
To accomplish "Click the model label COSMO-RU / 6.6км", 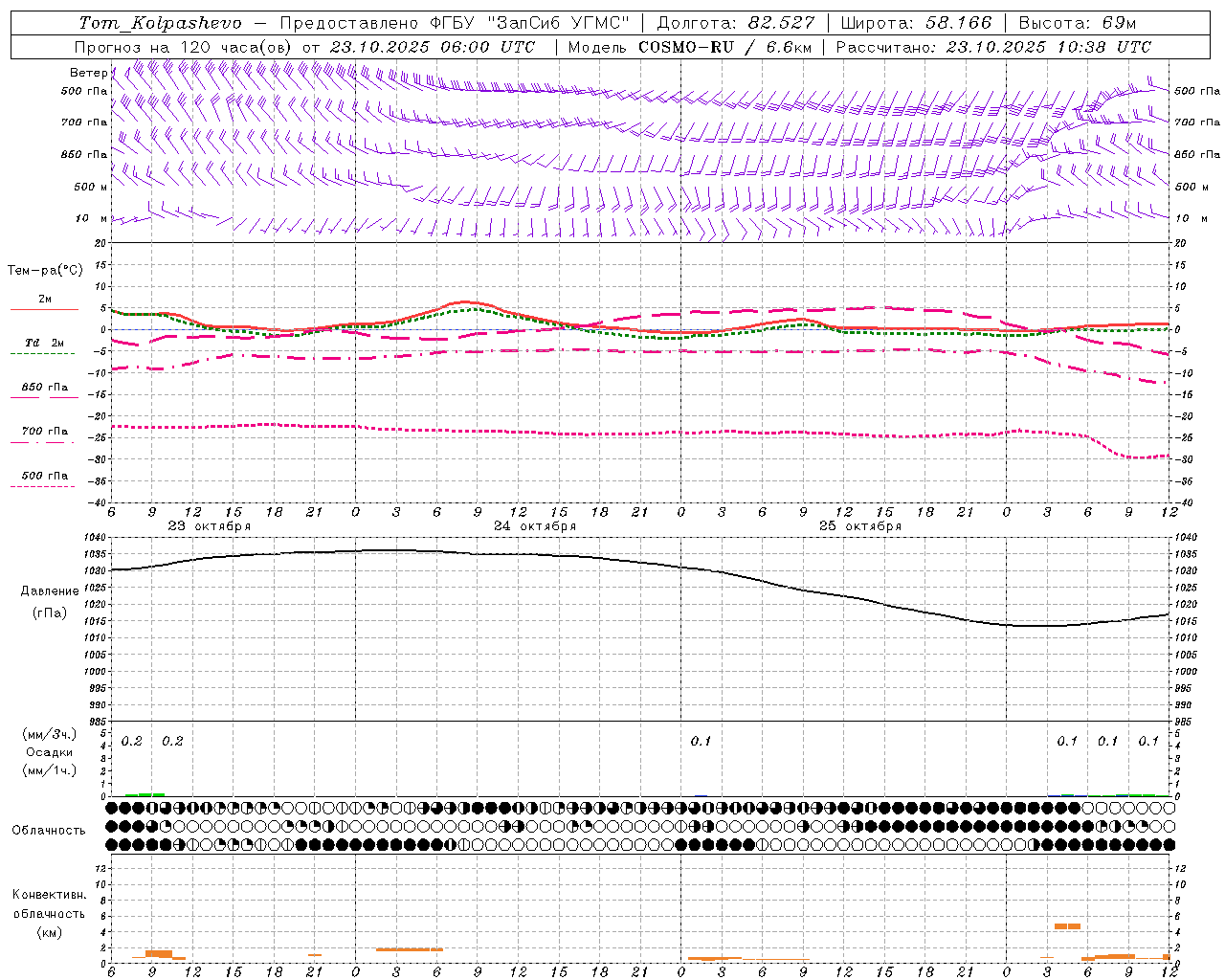I will coord(725,47).
